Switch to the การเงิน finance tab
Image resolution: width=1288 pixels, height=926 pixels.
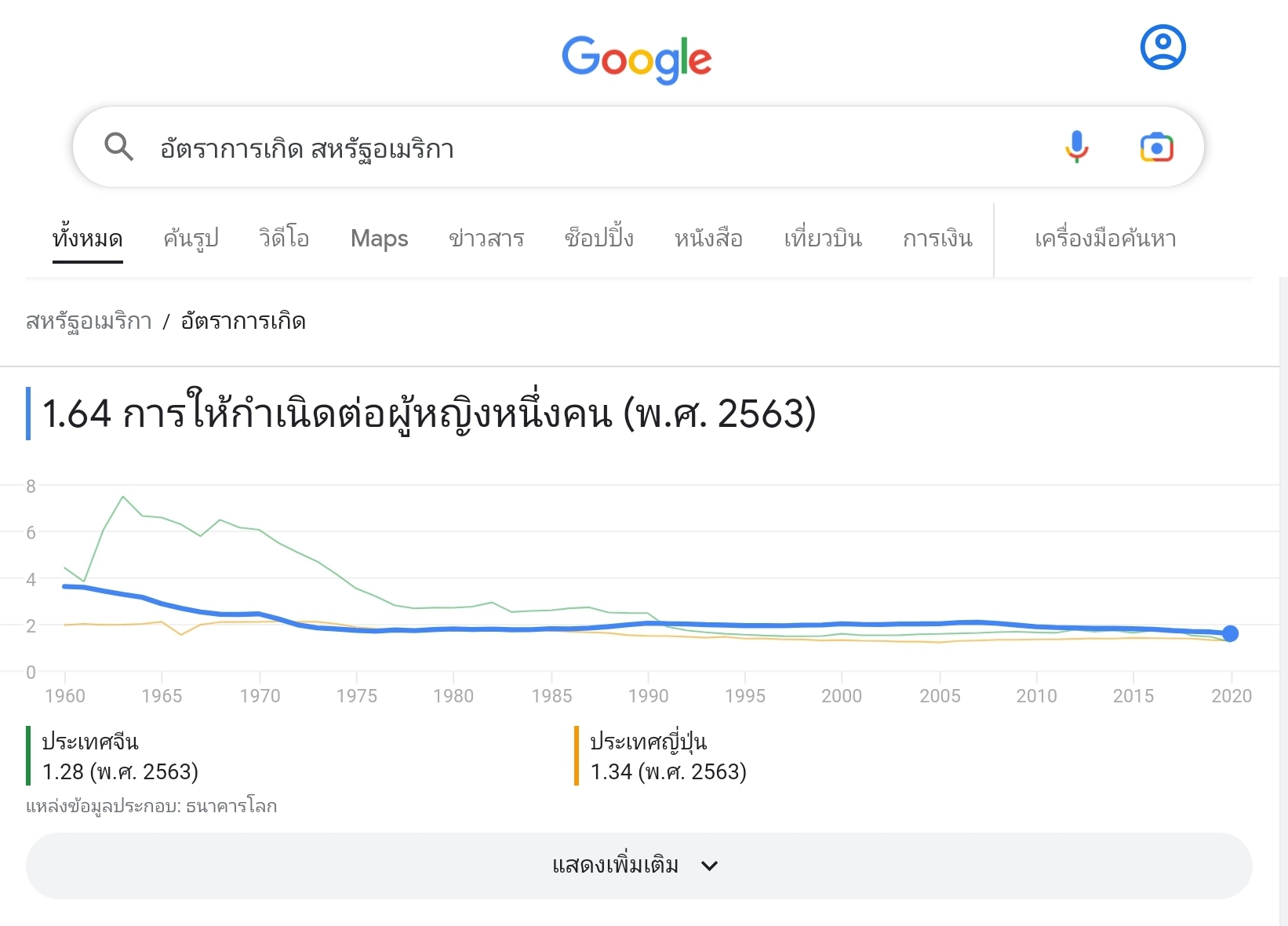[x=937, y=238]
